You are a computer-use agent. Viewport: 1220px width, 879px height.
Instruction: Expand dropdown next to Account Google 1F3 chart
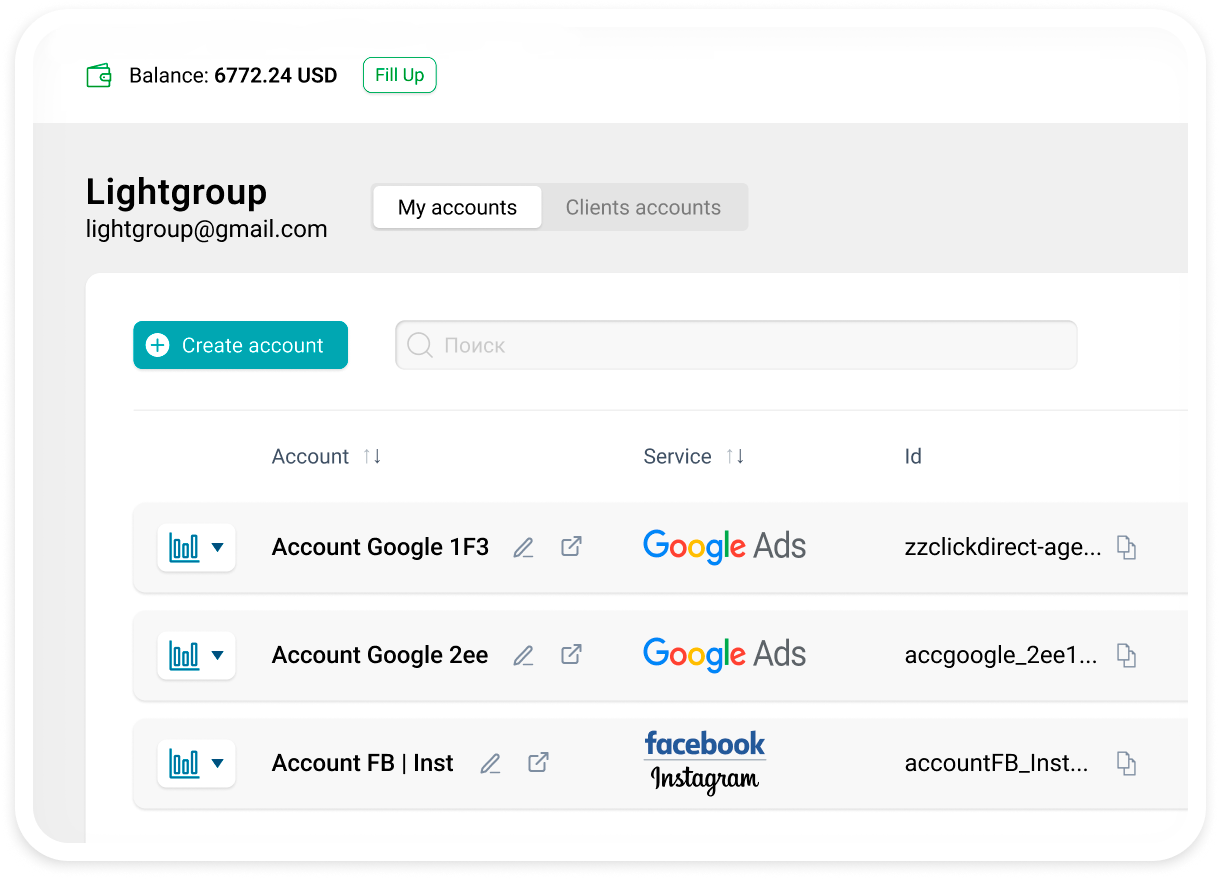coord(219,547)
